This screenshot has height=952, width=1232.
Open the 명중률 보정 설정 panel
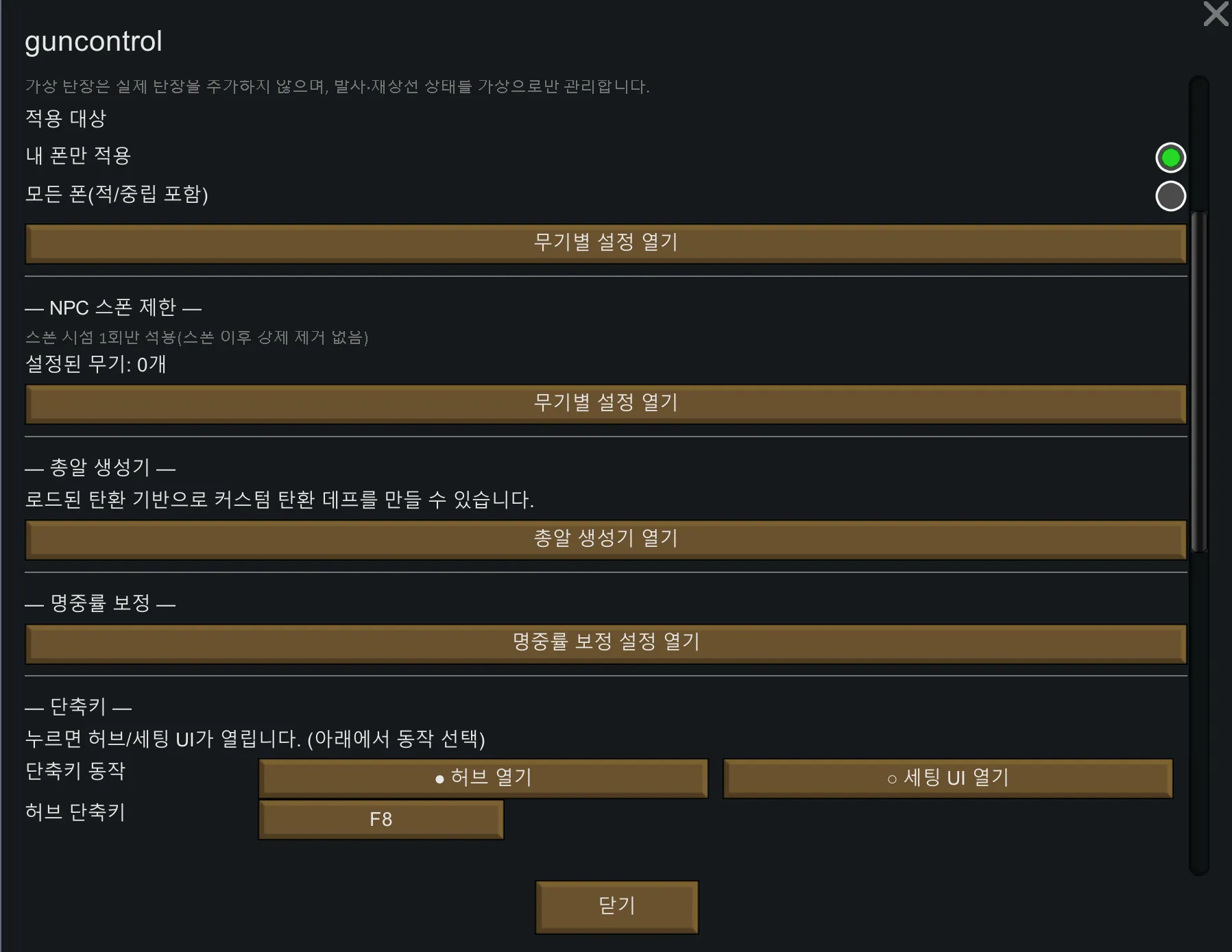605,643
